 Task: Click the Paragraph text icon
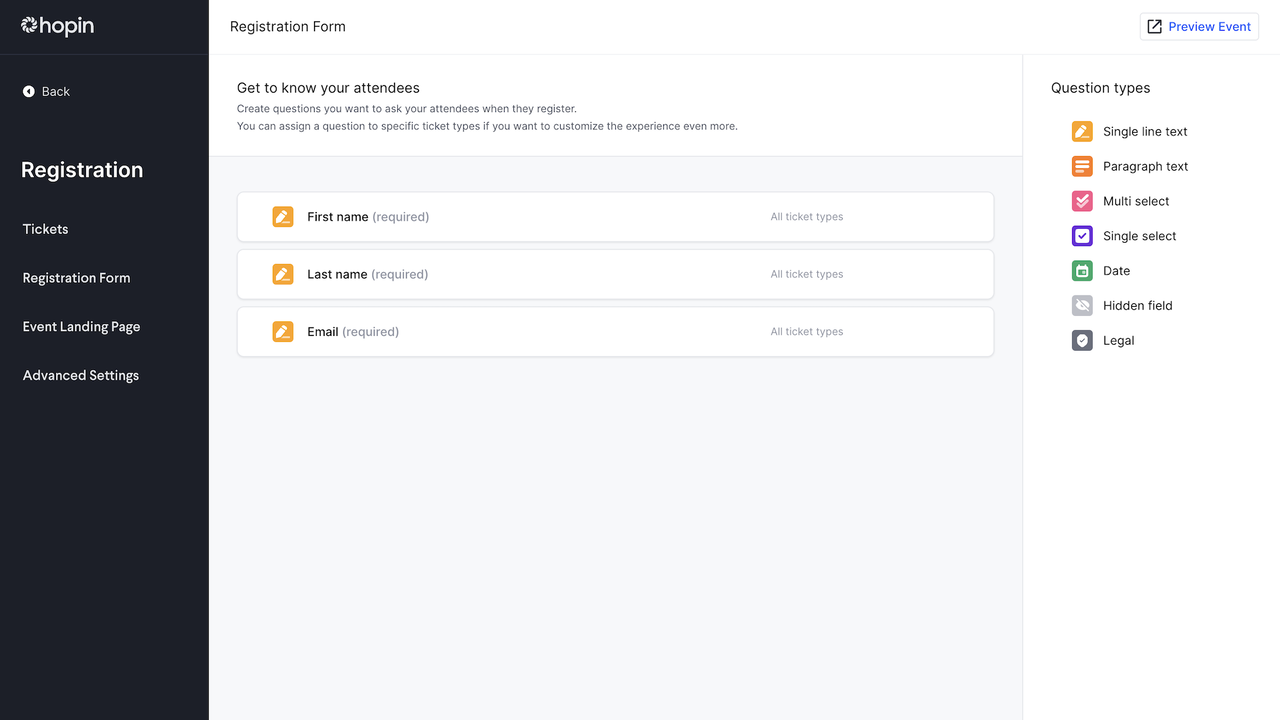[1082, 166]
